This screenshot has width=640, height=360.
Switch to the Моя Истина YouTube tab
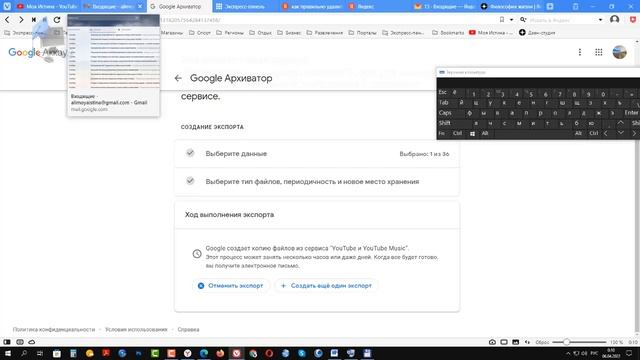click(x=47, y=7)
